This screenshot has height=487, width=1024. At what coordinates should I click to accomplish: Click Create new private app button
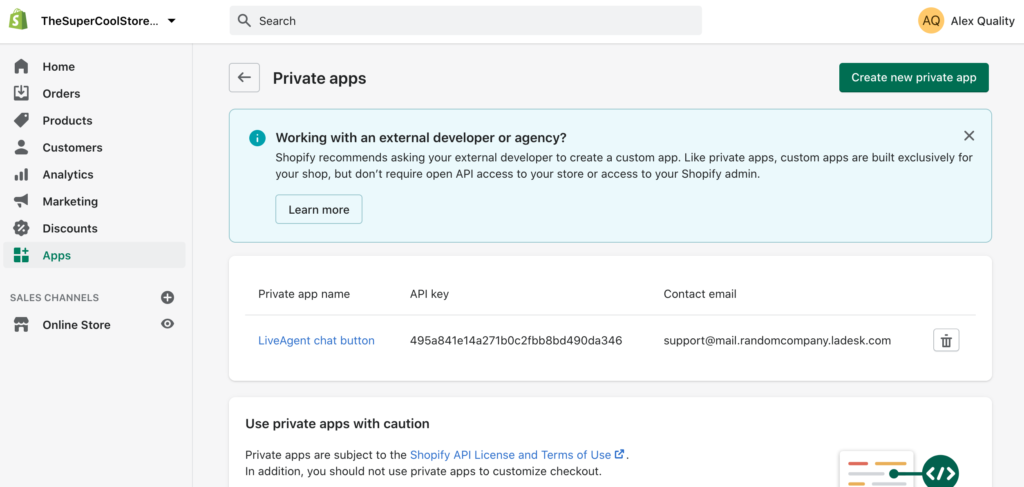[913, 78]
